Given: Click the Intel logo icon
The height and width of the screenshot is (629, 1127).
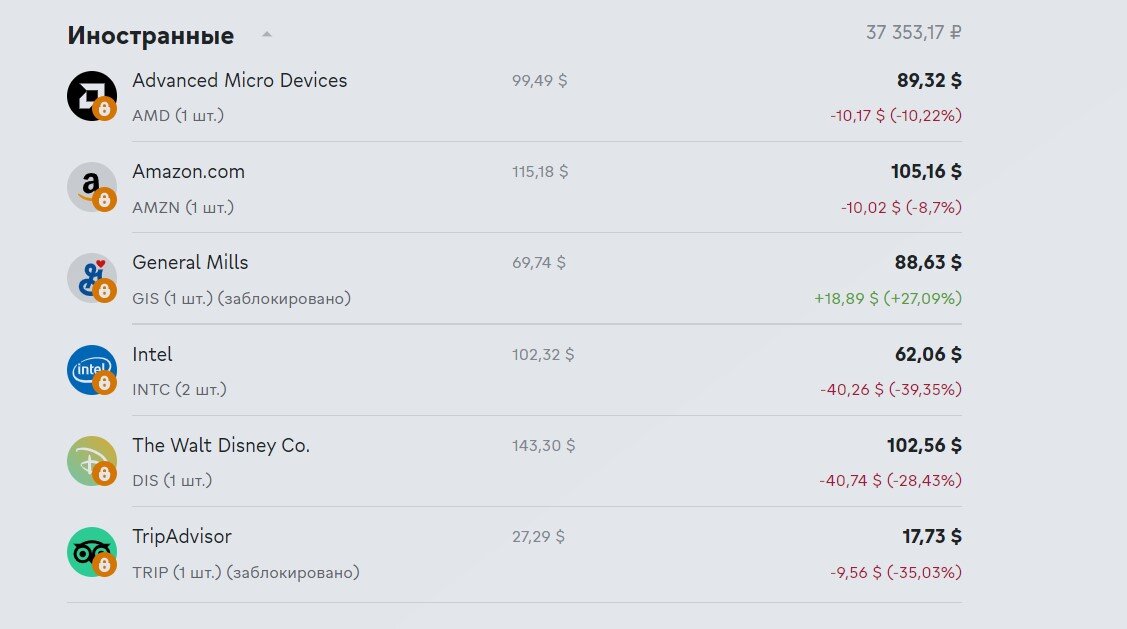Looking at the screenshot, I should coord(91,370).
